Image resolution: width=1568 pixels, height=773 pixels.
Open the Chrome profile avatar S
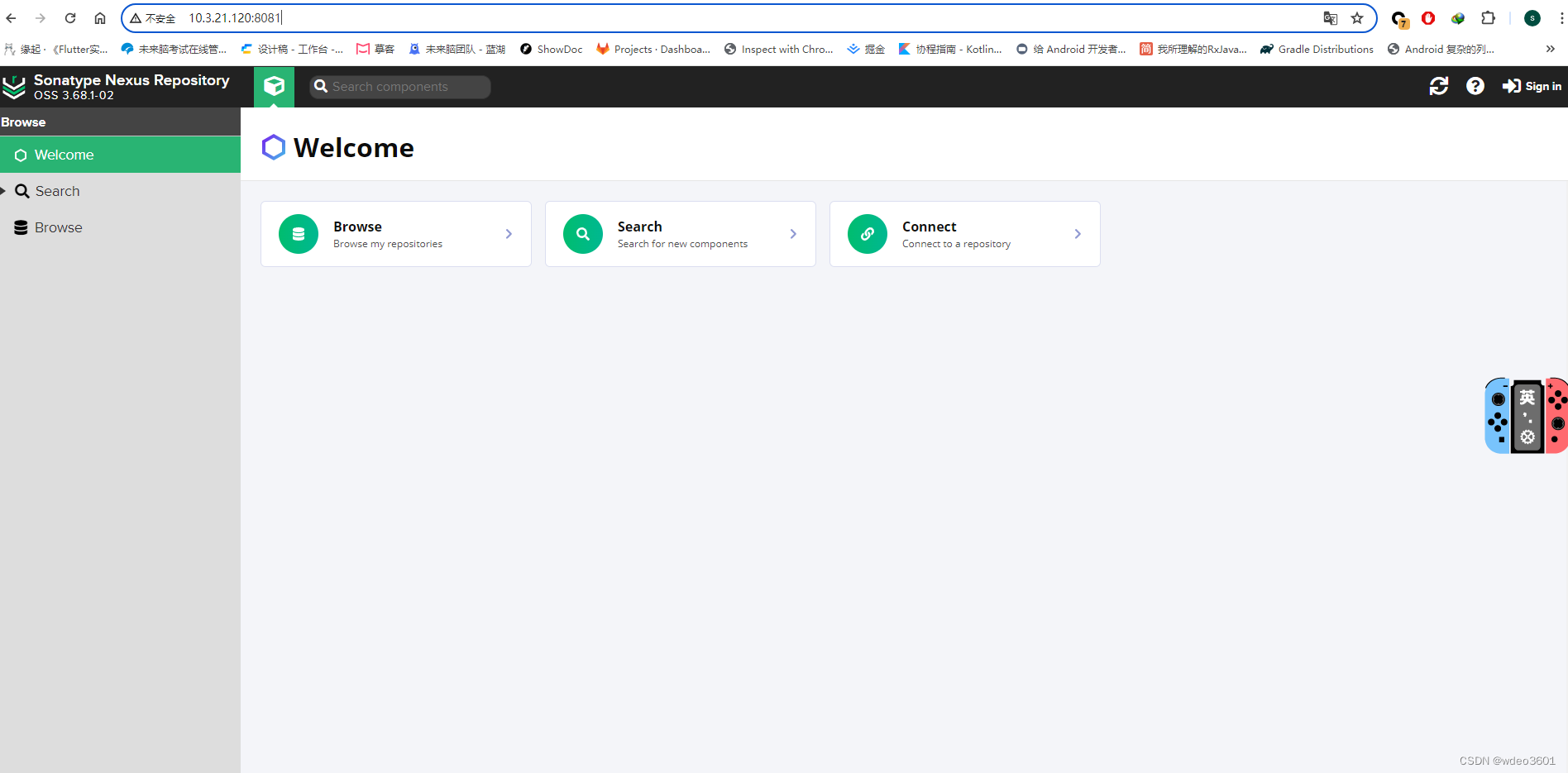pos(1532,18)
